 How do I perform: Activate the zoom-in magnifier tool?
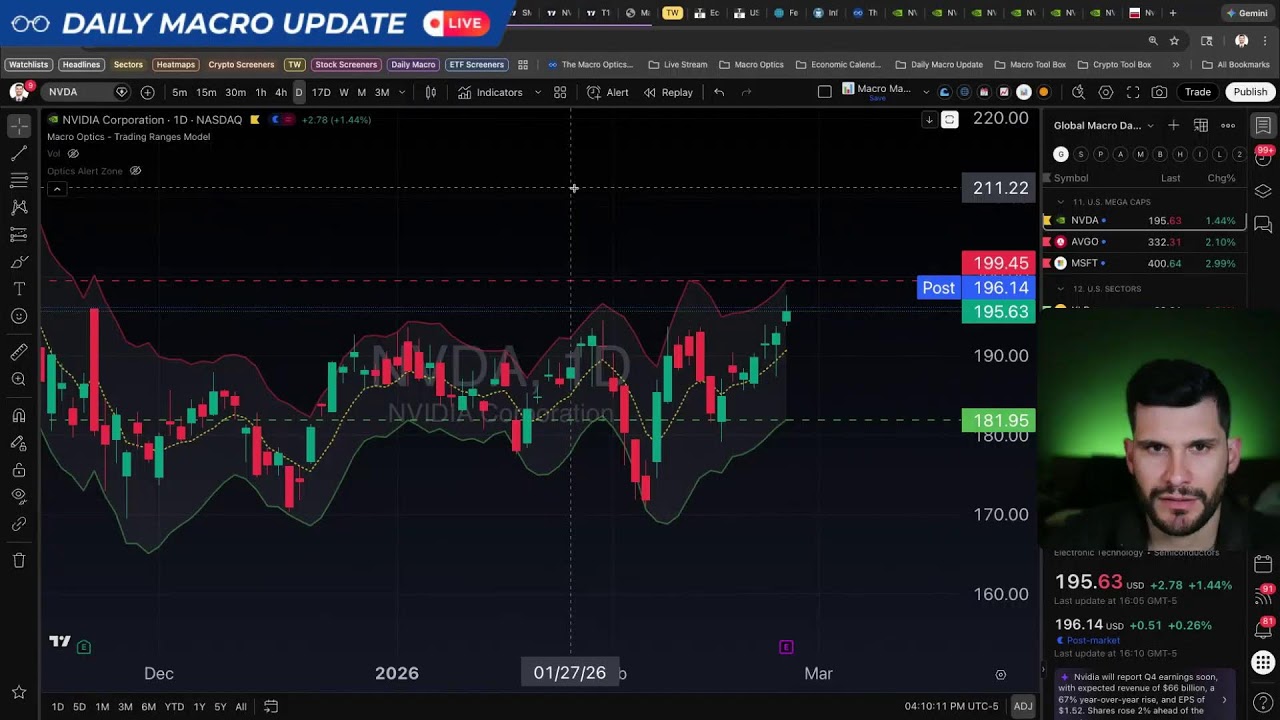(x=18, y=379)
